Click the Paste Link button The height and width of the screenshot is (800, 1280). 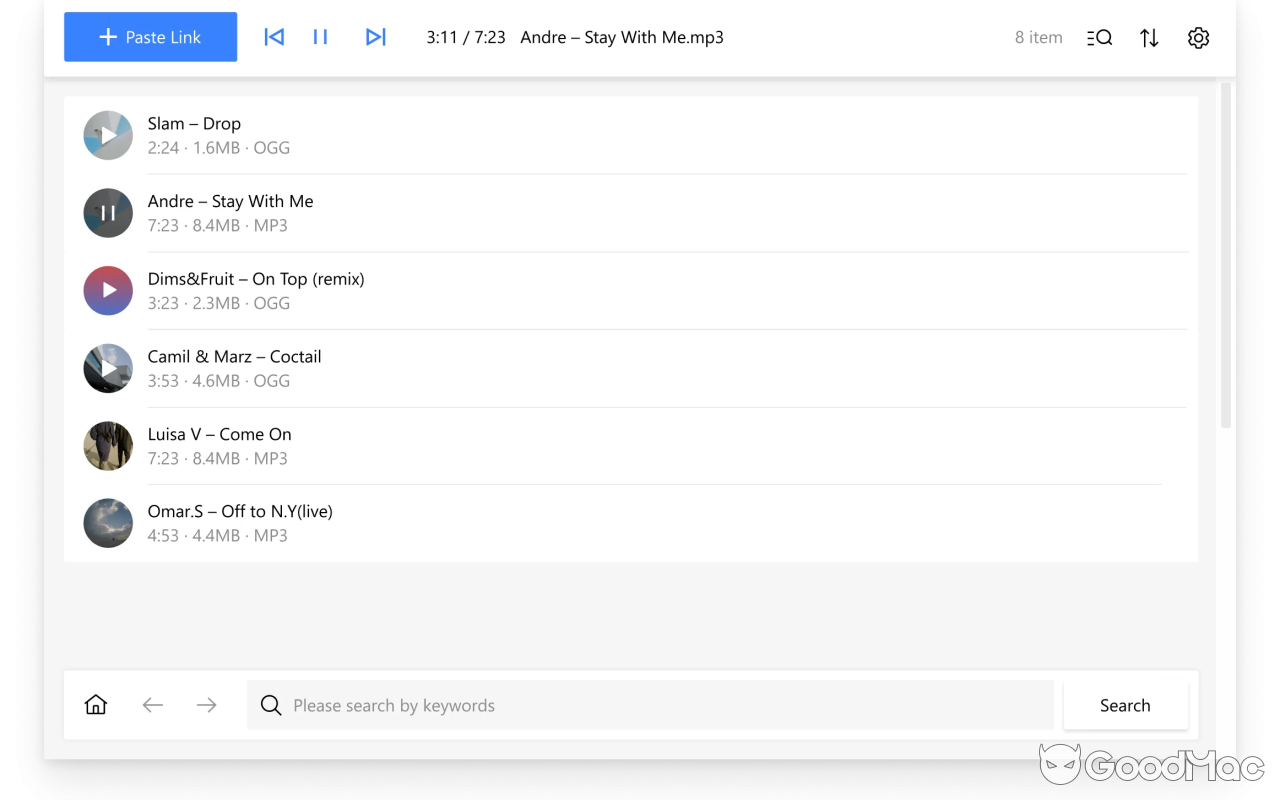pos(150,37)
